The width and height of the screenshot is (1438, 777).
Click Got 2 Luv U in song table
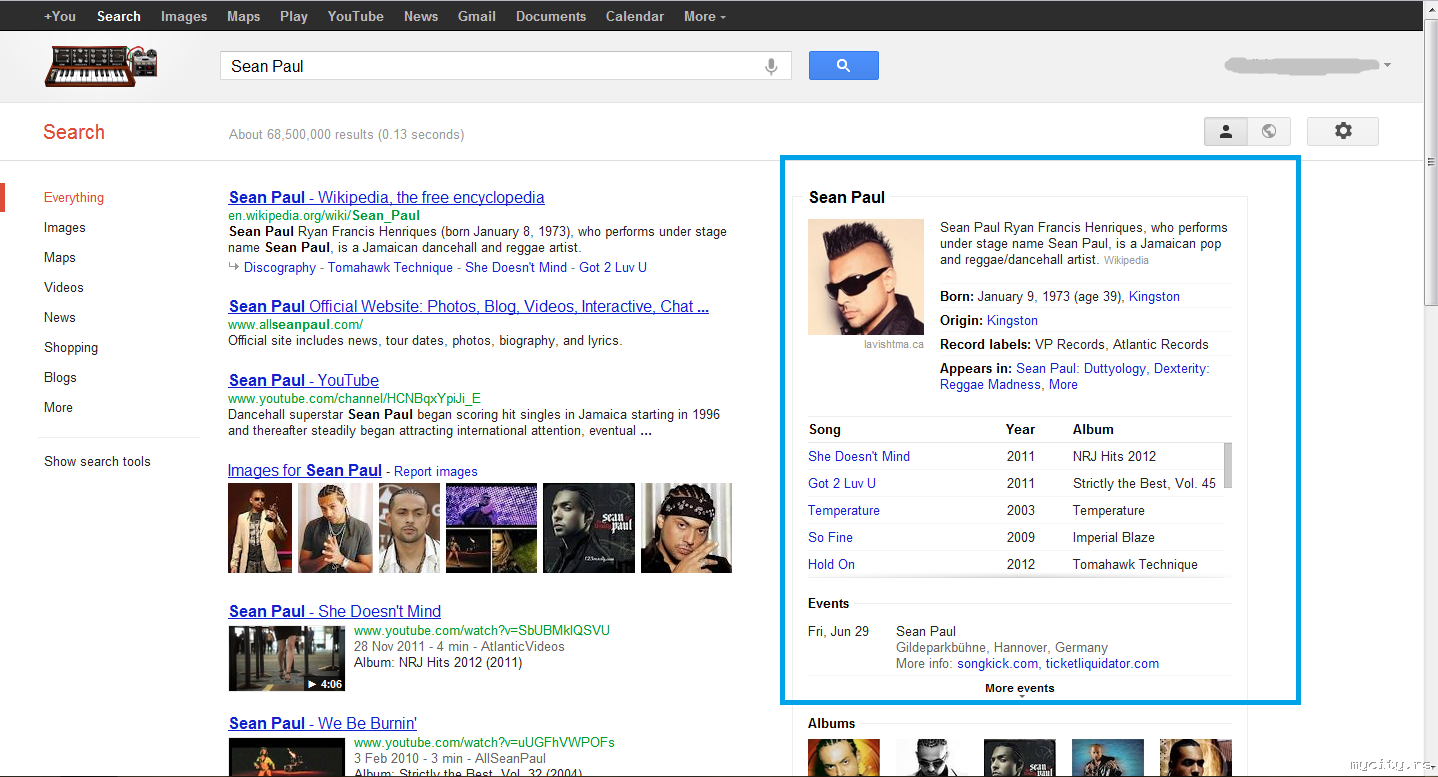click(842, 483)
